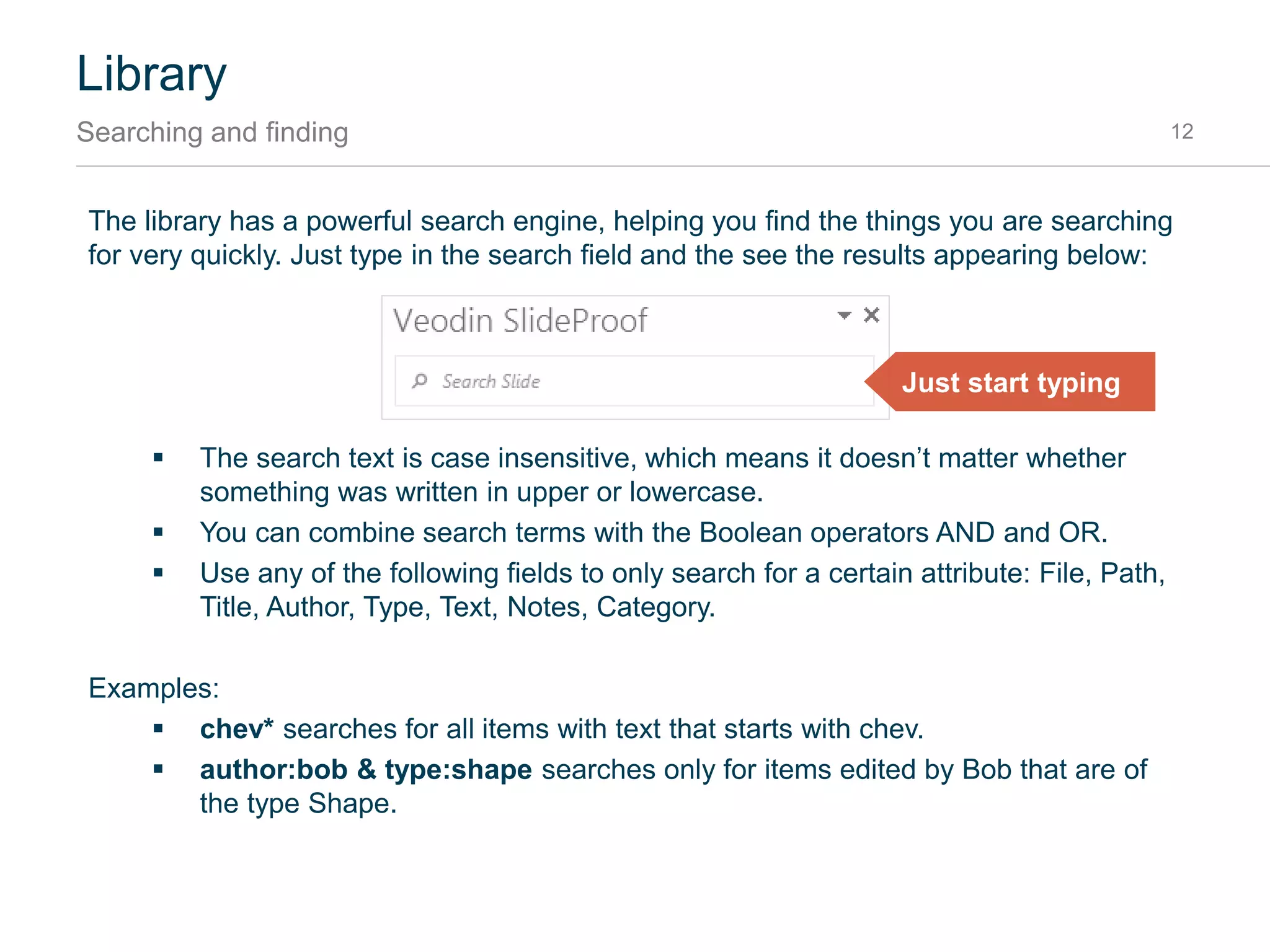The width and height of the screenshot is (1270, 952).
Task: Click the magnifier icon in the search field
Action: coord(420,381)
